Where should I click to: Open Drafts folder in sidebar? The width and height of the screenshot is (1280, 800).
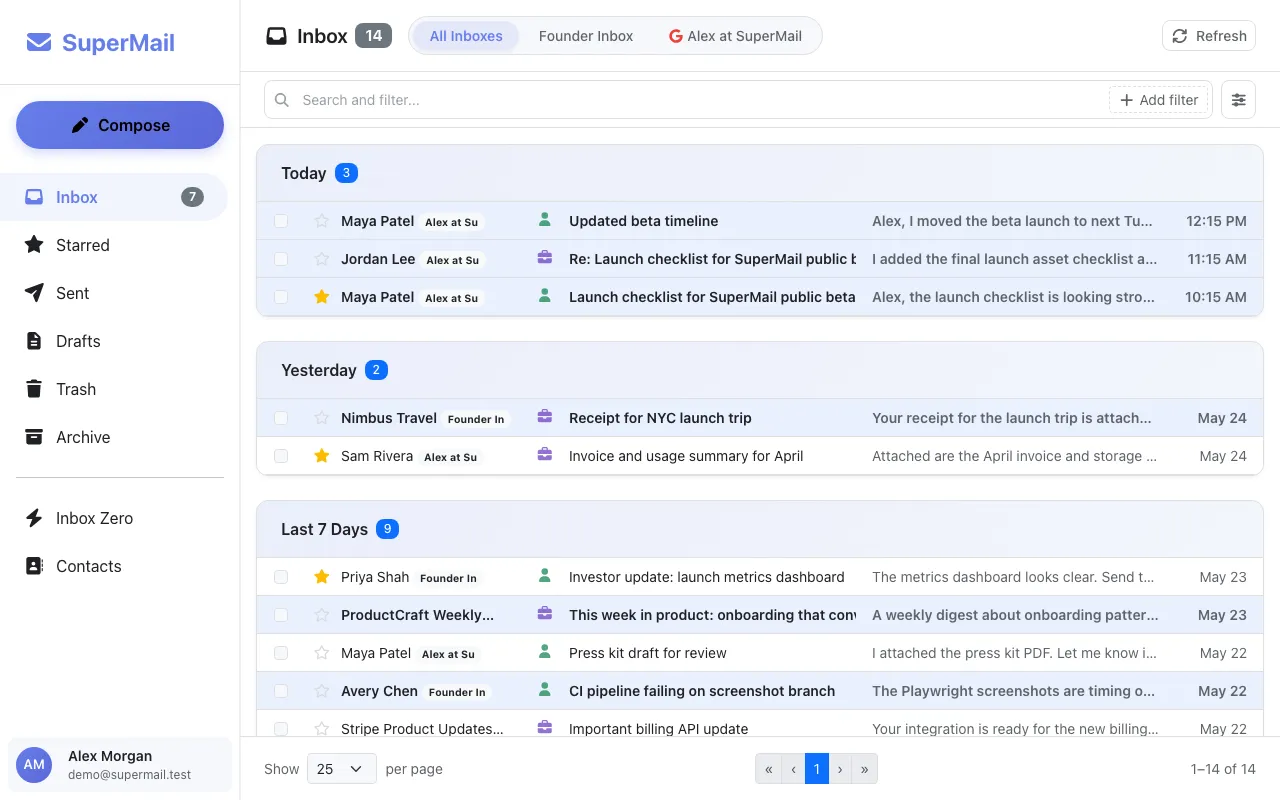[114, 341]
